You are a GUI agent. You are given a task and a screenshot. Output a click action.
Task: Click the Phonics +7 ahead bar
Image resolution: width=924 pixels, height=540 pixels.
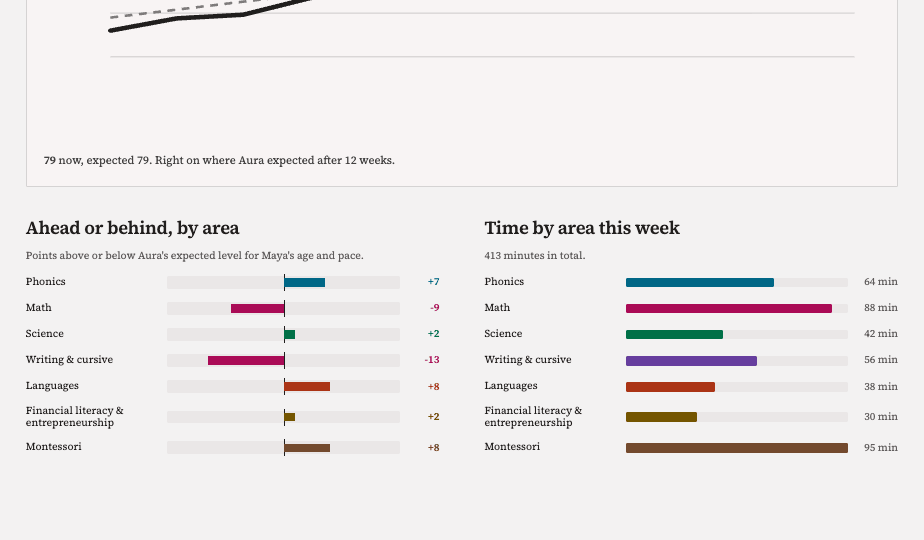[x=305, y=282]
